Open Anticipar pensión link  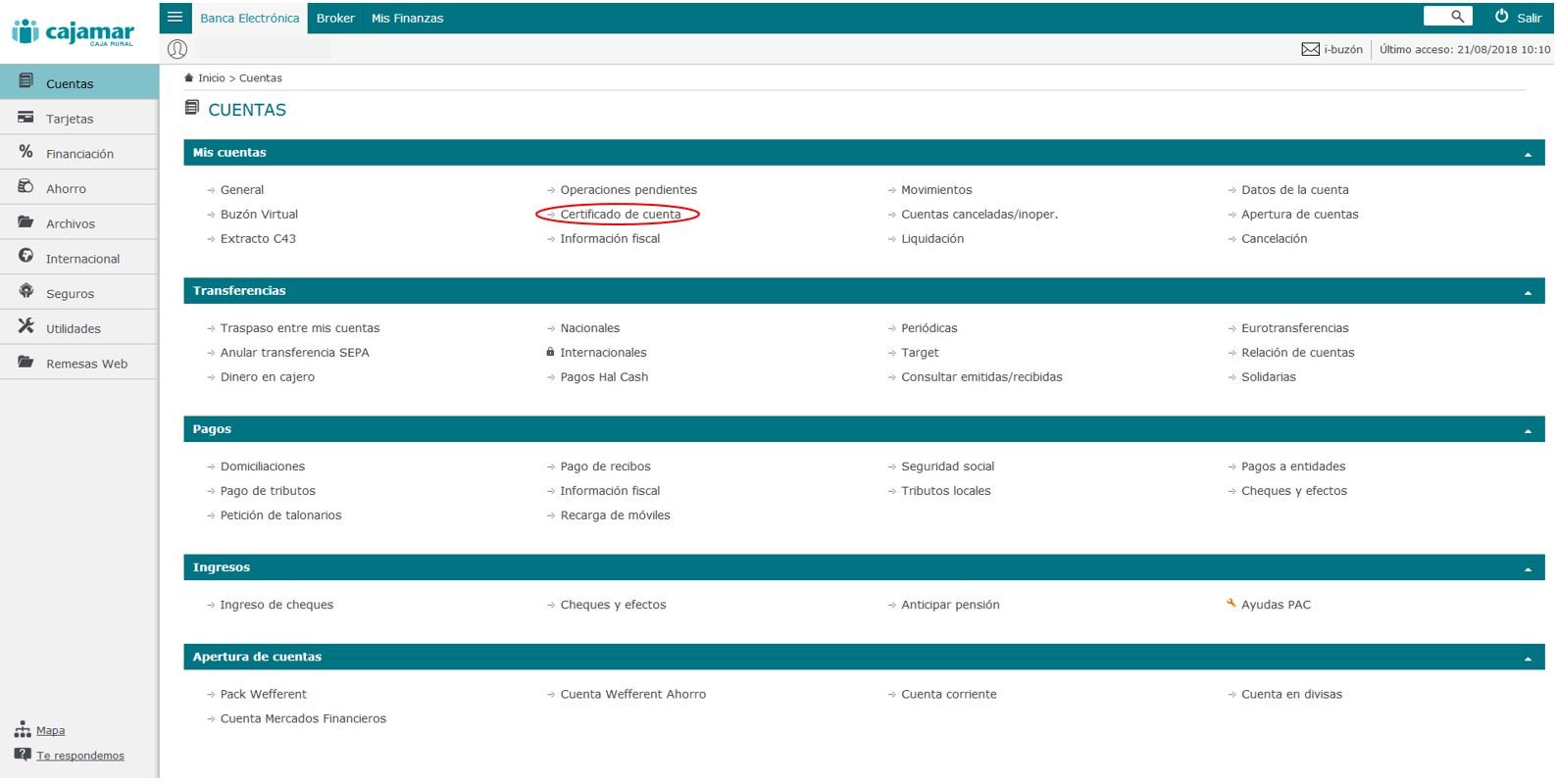(950, 605)
